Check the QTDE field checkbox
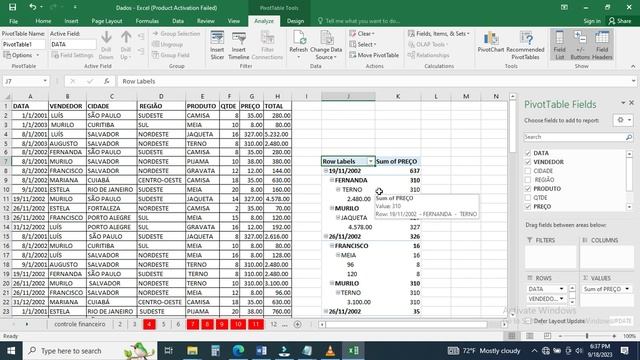This screenshot has width=640, height=360. click(528, 198)
